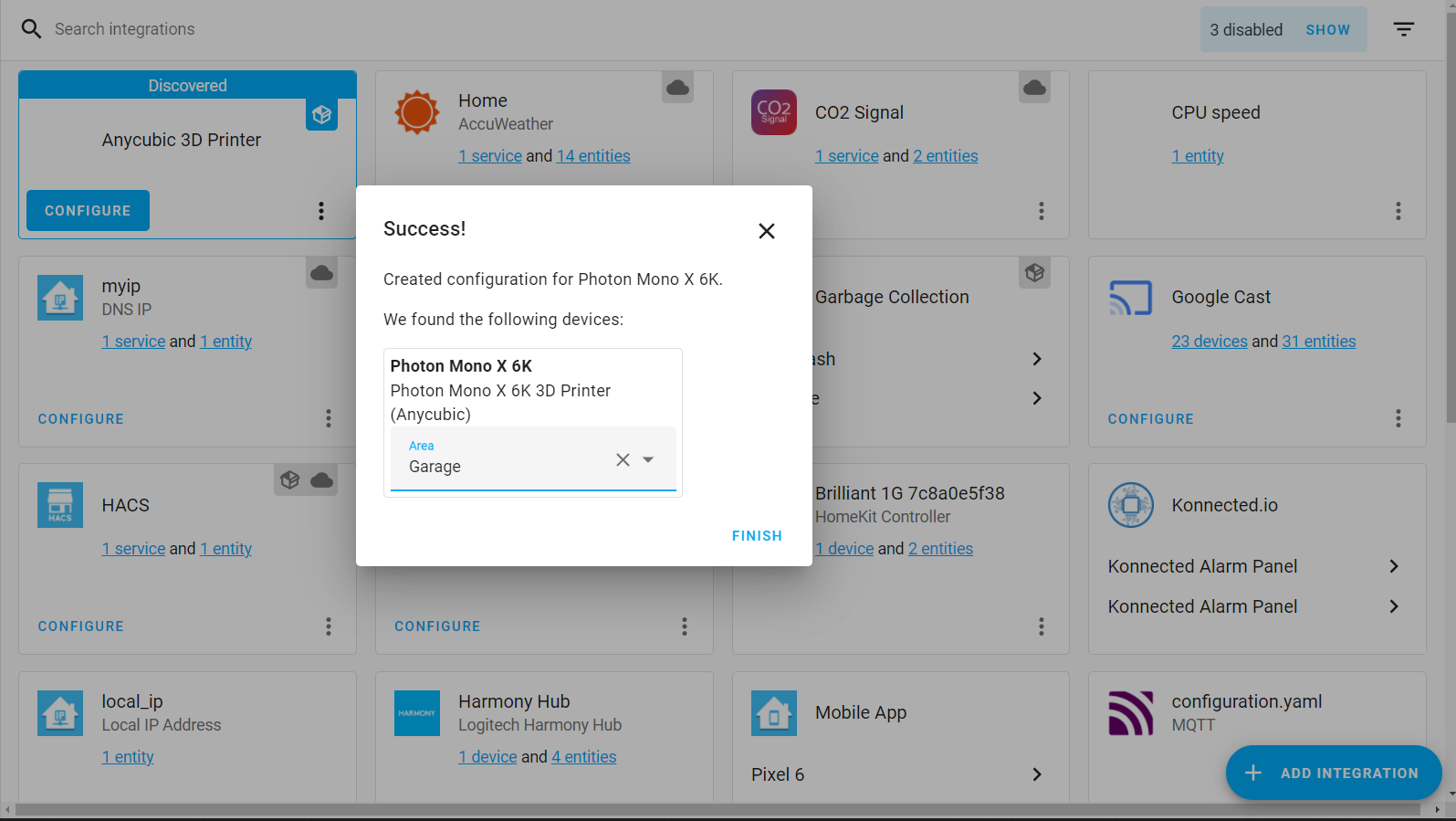Click the Area field showing Garage
The width and height of the screenshot is (1456, 821).
[x=533, y=458]
